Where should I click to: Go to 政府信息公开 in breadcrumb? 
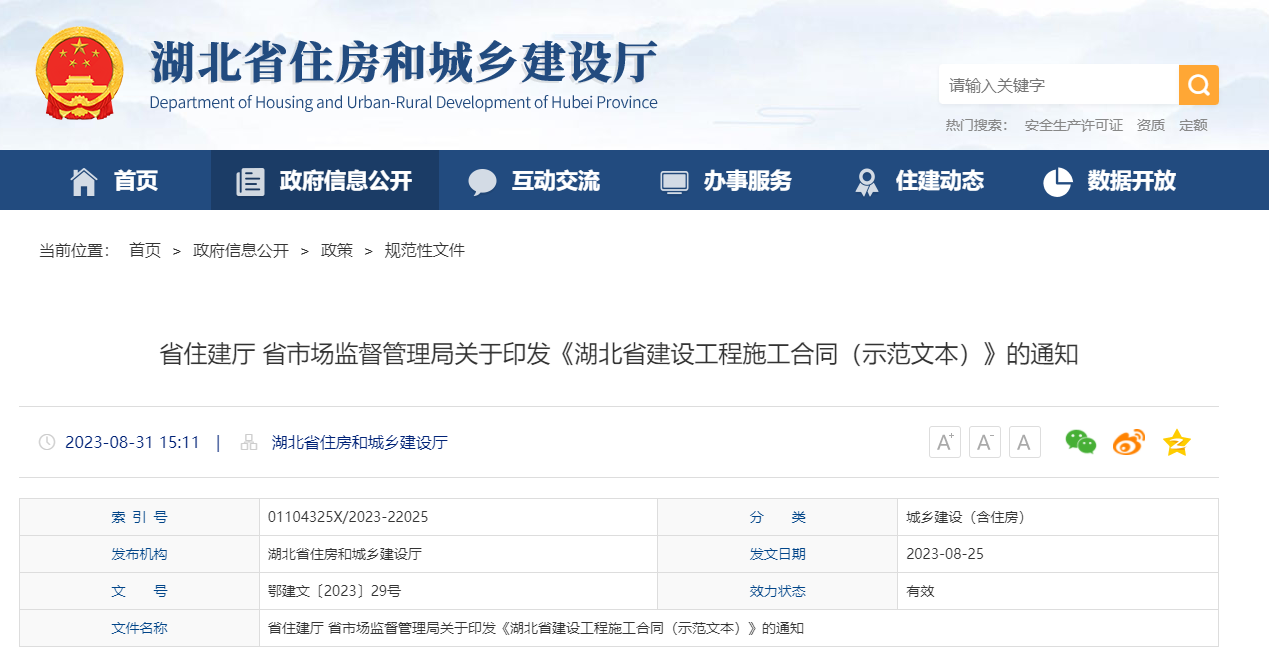click(241, 250)
